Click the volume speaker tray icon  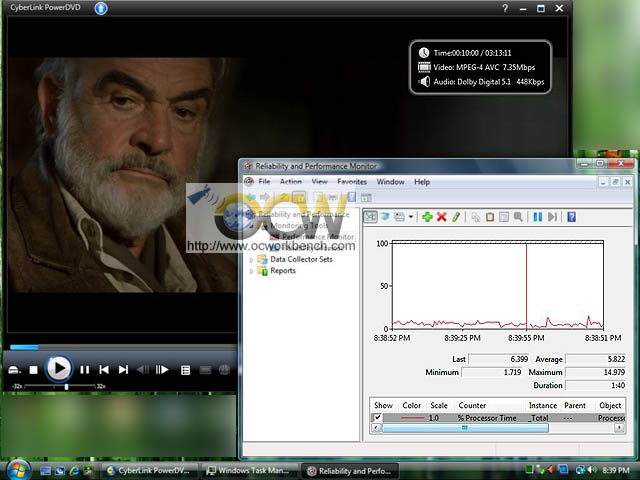[591, 471]
